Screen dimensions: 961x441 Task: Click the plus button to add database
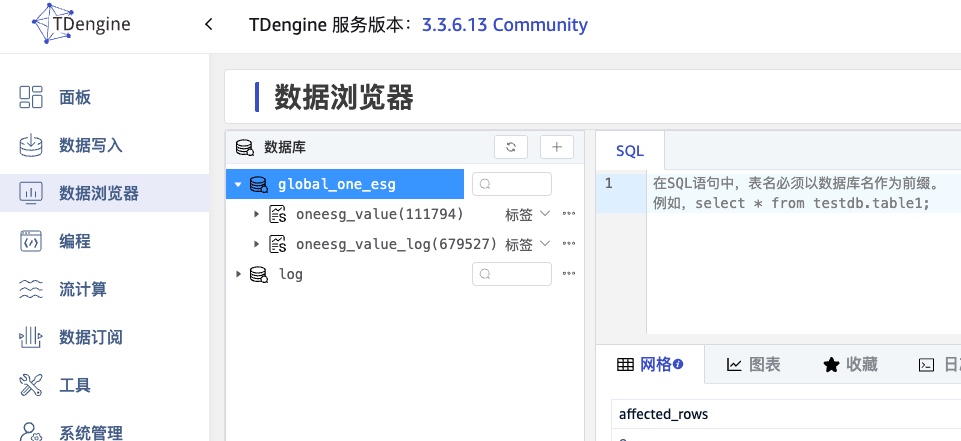click(x=557, y=147)
